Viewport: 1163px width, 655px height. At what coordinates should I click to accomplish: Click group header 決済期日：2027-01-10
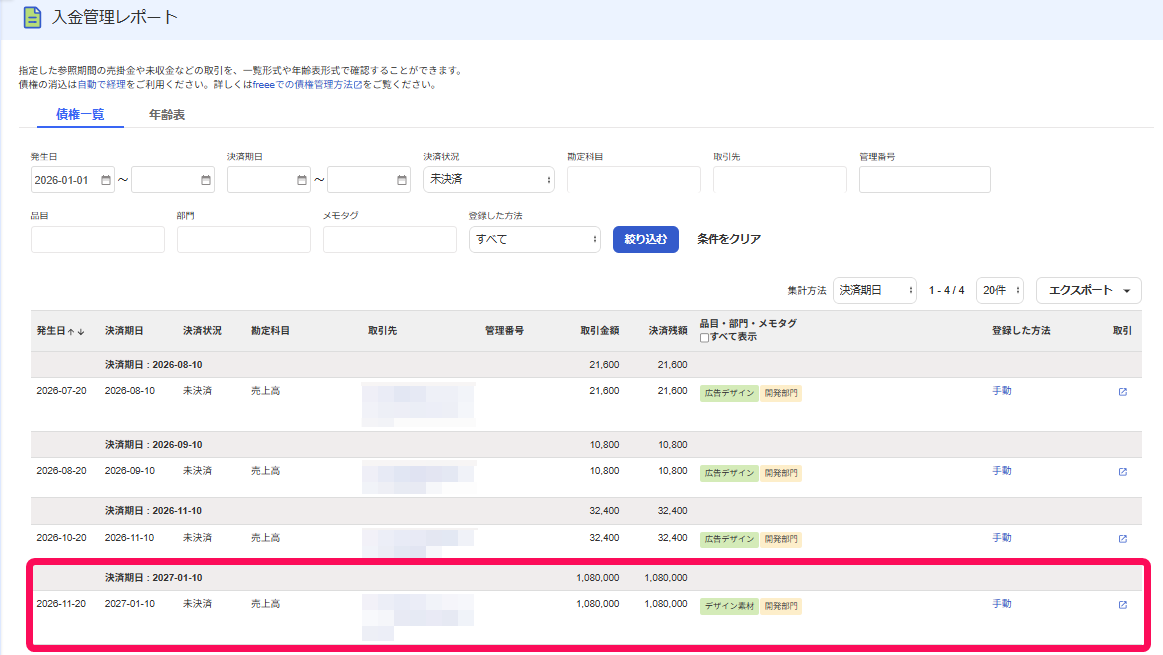click(x=154, y=578)
